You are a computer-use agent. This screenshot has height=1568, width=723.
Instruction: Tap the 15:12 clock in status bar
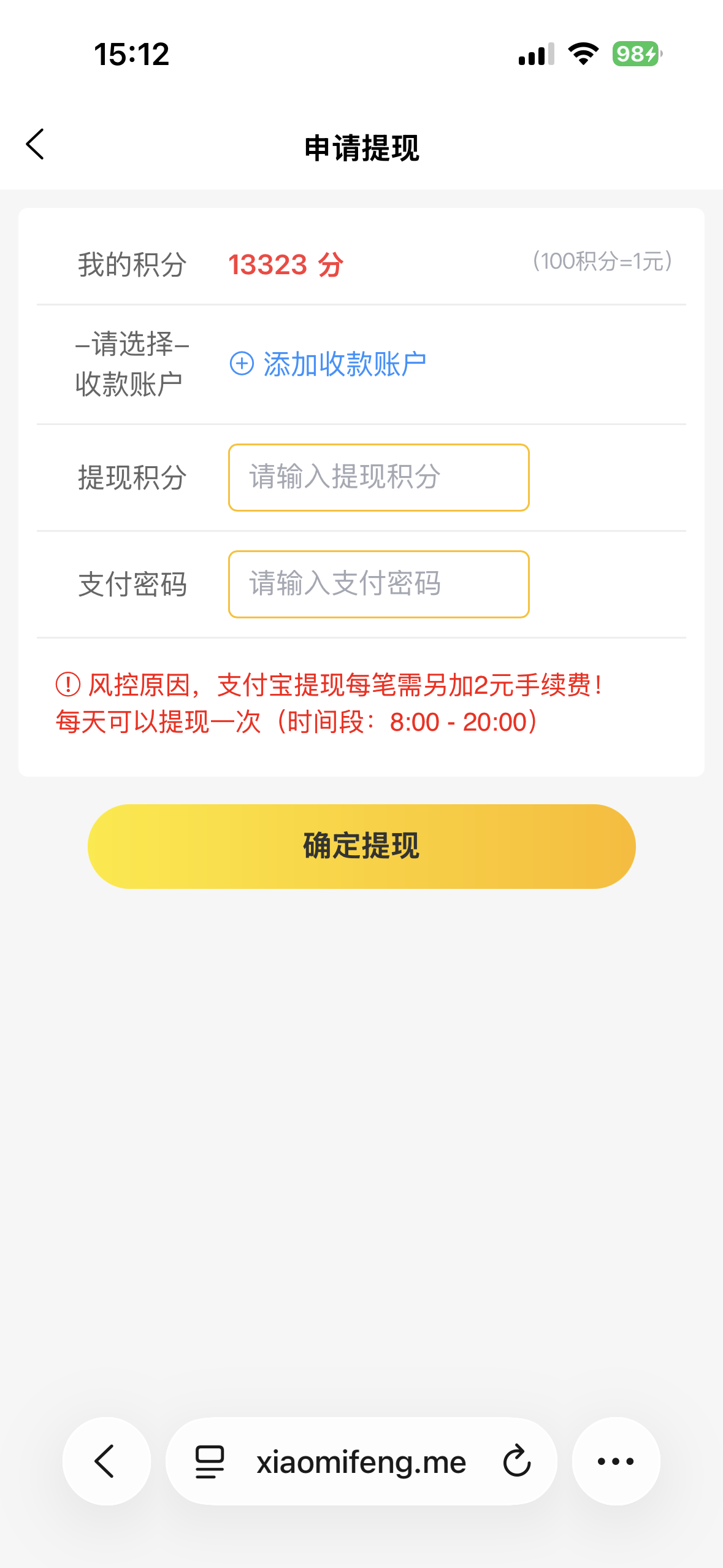pyautogui.click(x=131, y=54)
